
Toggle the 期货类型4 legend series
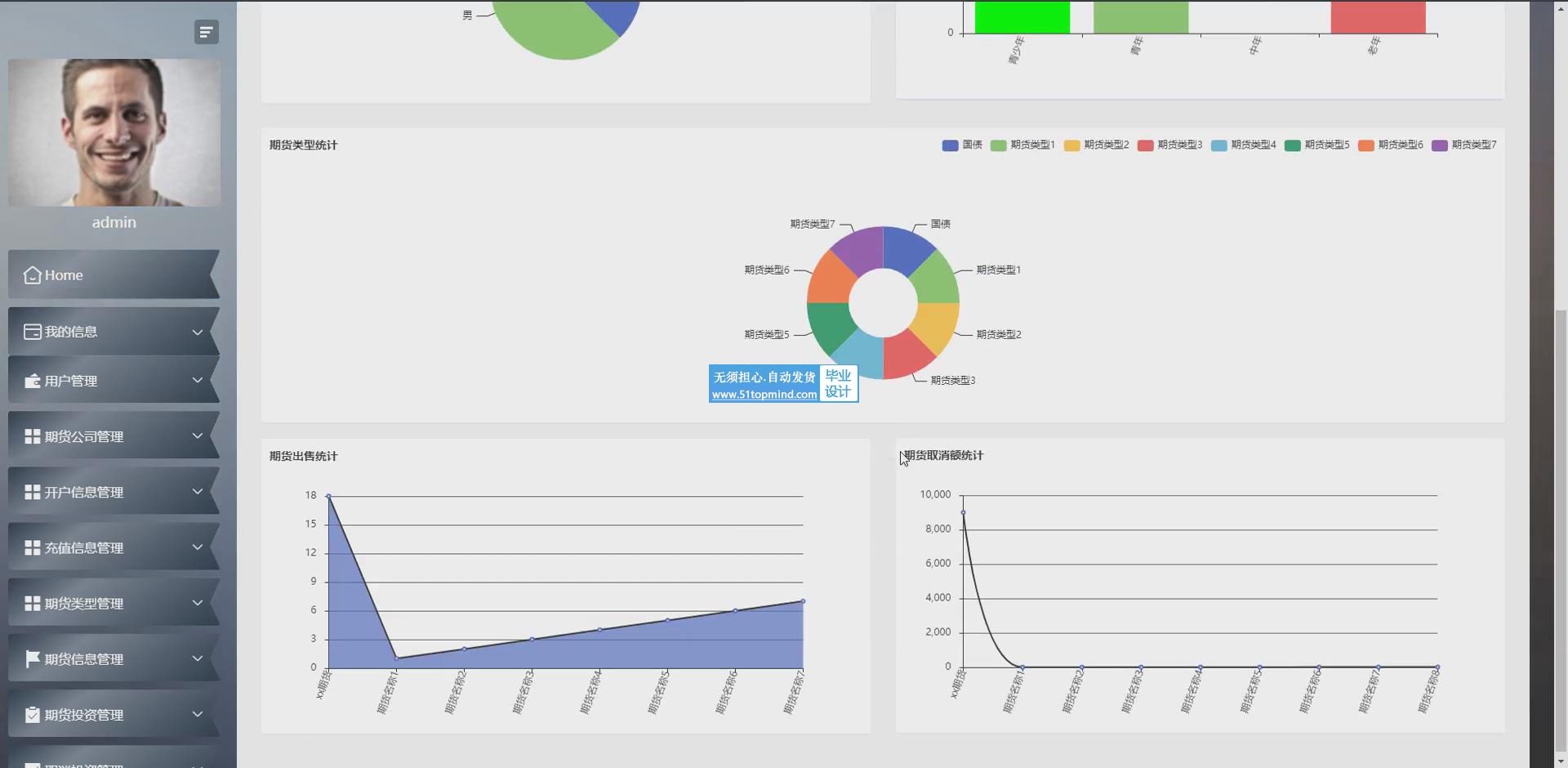[x=1243, y=145]
